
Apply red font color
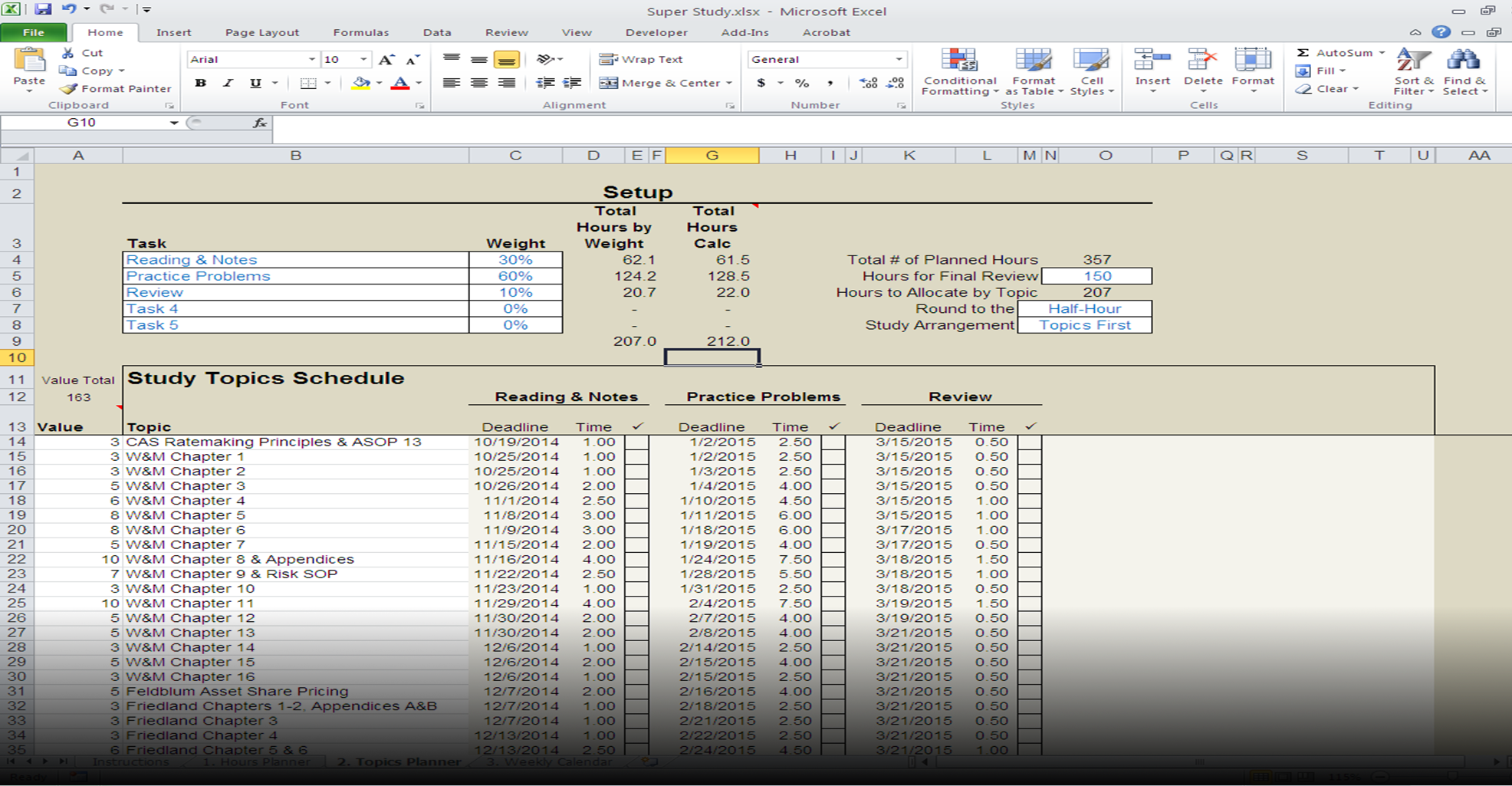(400, 83)
